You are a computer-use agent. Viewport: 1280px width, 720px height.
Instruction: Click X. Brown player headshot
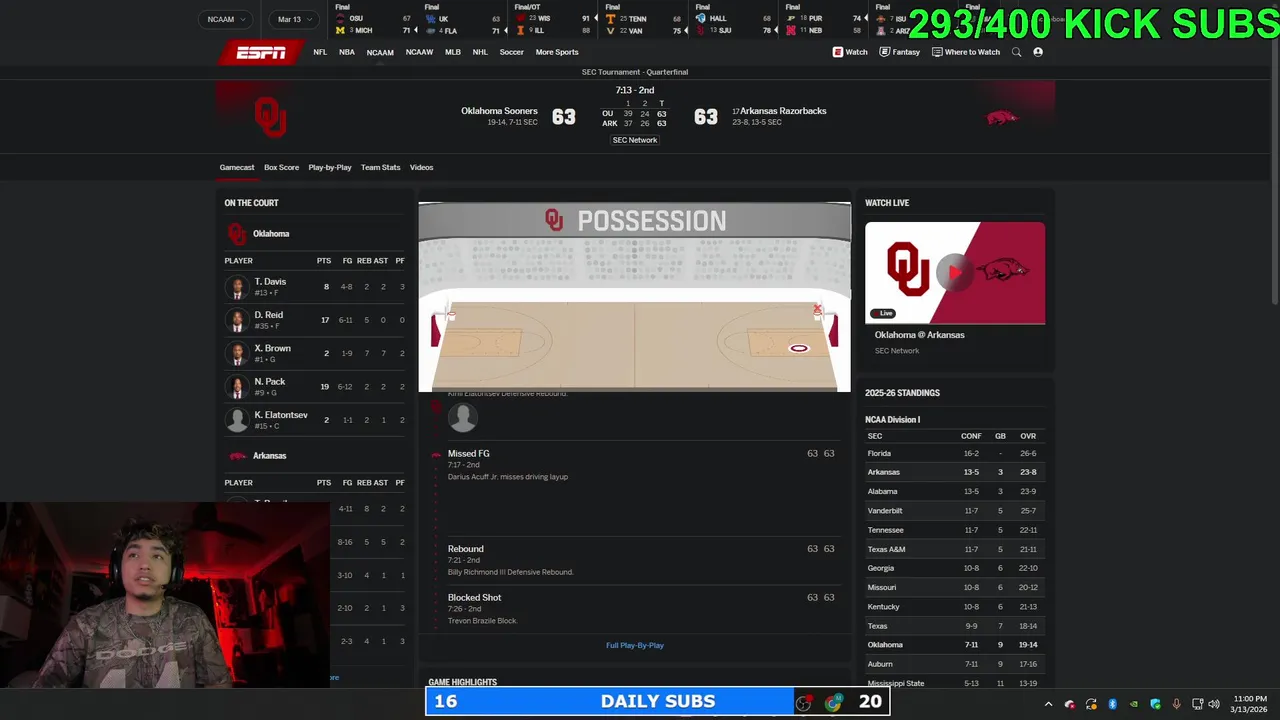coord(237,353)
